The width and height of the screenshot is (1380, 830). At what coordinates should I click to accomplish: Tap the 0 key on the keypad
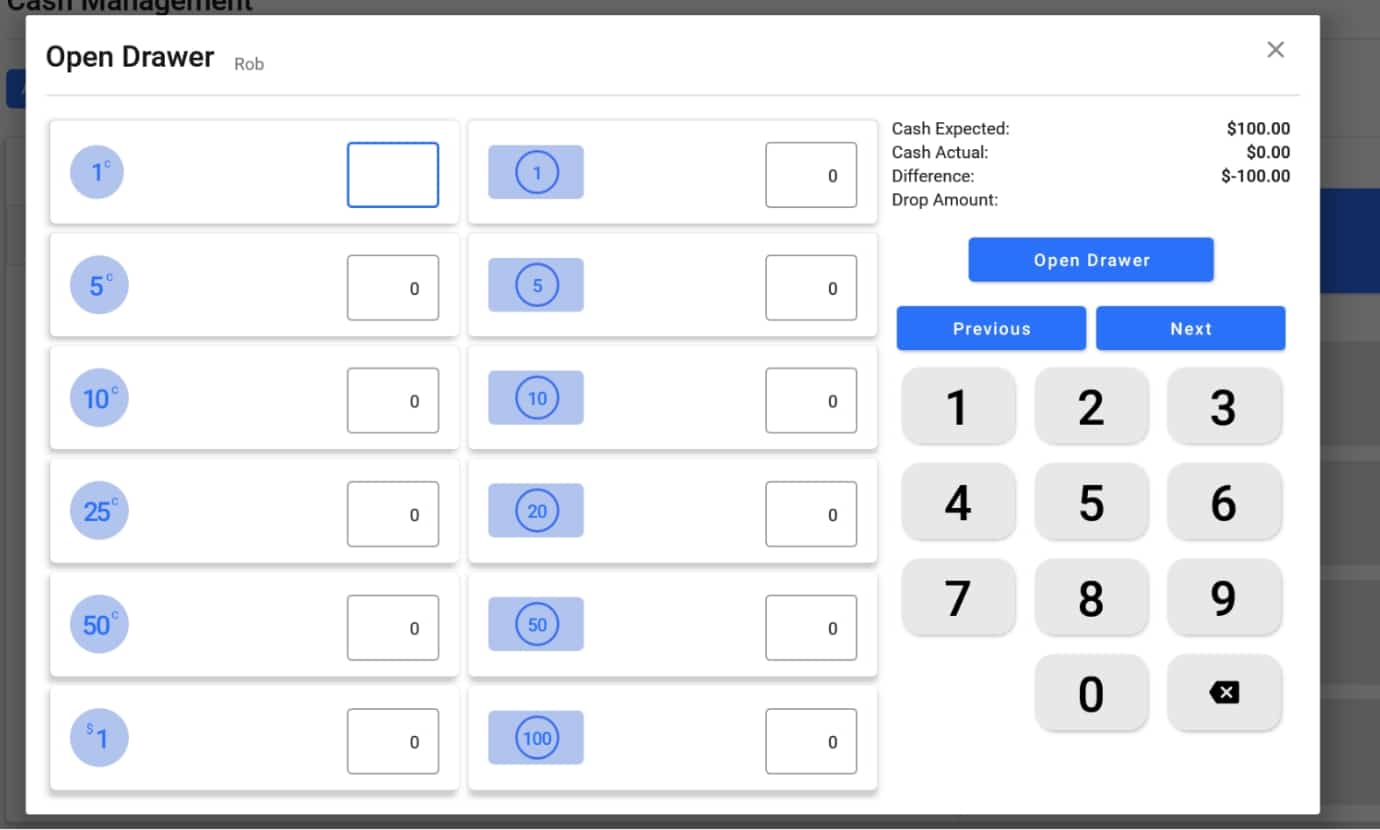click(1091, 692)
